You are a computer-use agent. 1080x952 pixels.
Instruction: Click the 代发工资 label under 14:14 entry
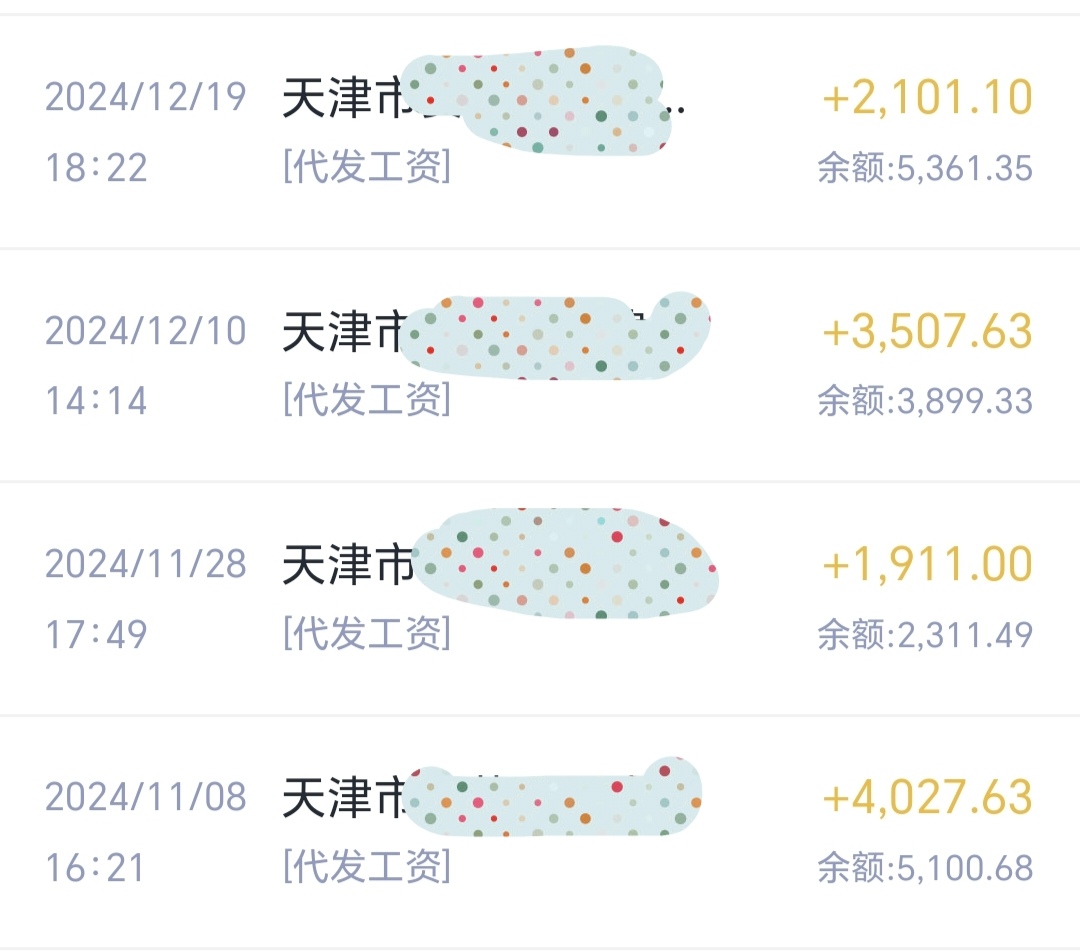(x=367, y=400)
